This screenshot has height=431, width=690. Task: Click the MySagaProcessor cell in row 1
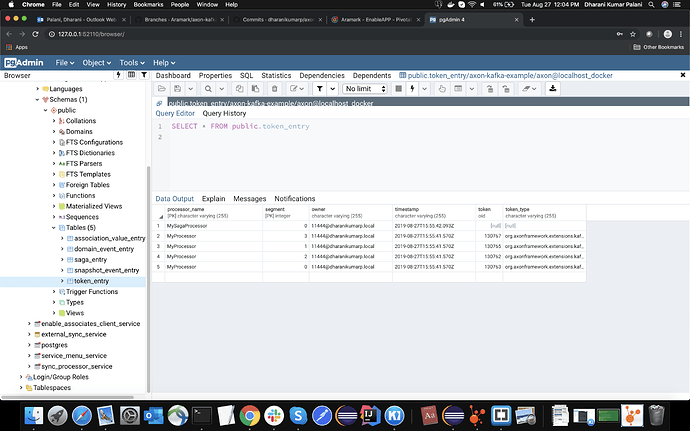point(214,226)
